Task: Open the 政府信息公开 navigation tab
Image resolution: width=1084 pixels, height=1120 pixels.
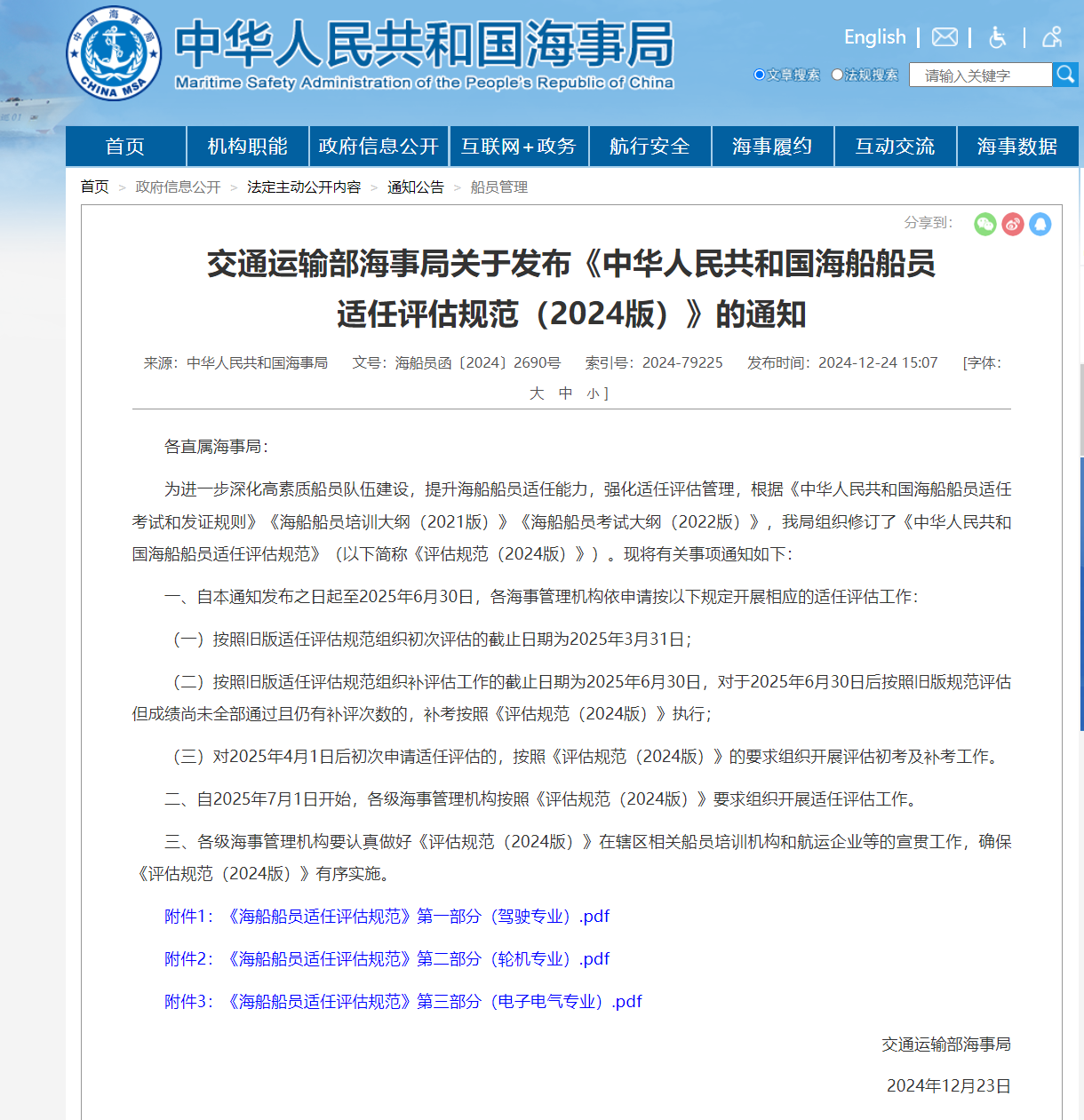Action: (x=379, y=146)
